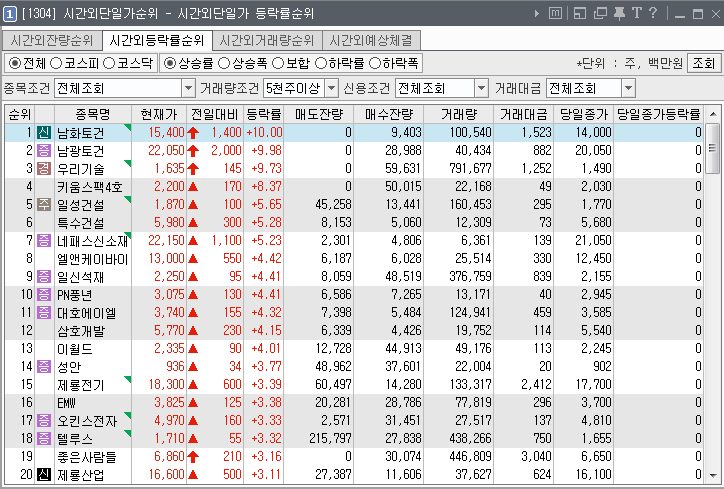Open the memo icon in title bar
The width and height of the screenshot is (724, 489).
(555, 13)
